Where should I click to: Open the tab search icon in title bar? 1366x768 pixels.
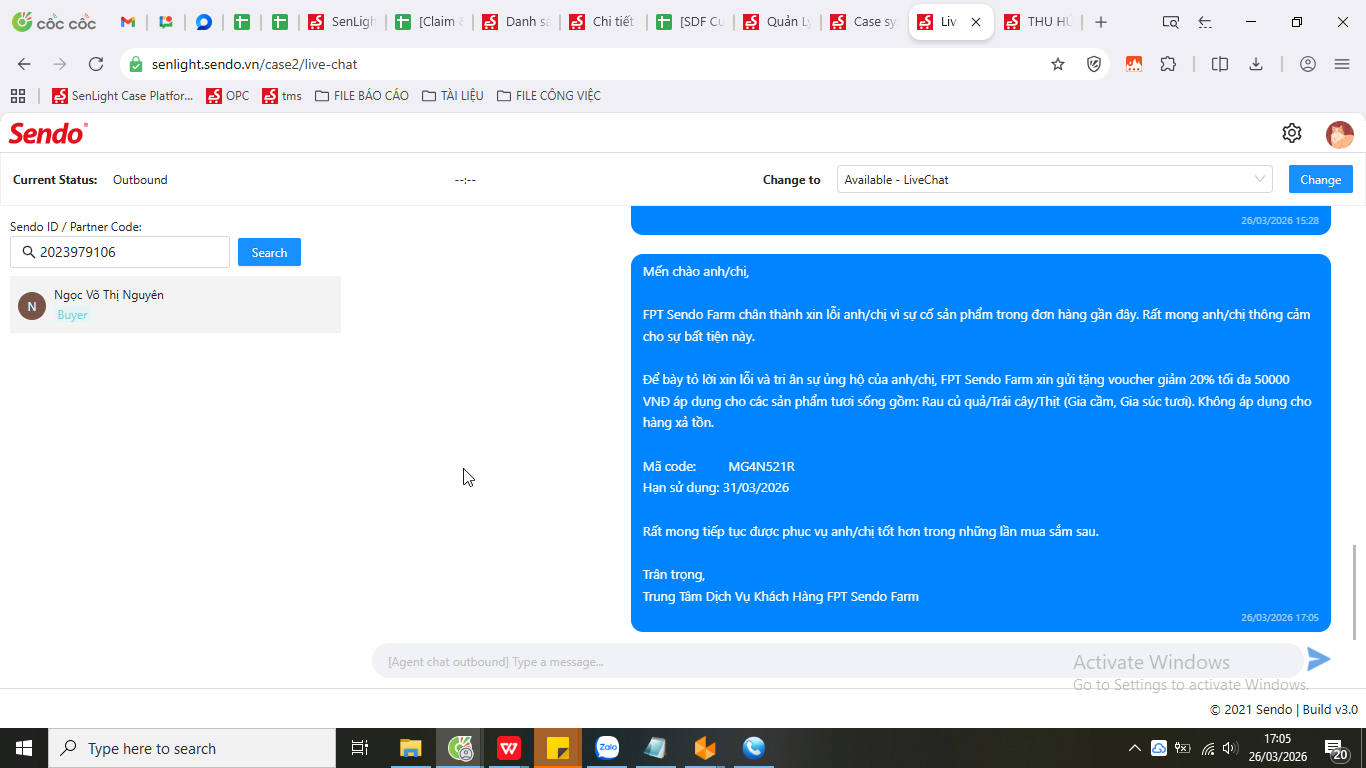(1171, 22)
